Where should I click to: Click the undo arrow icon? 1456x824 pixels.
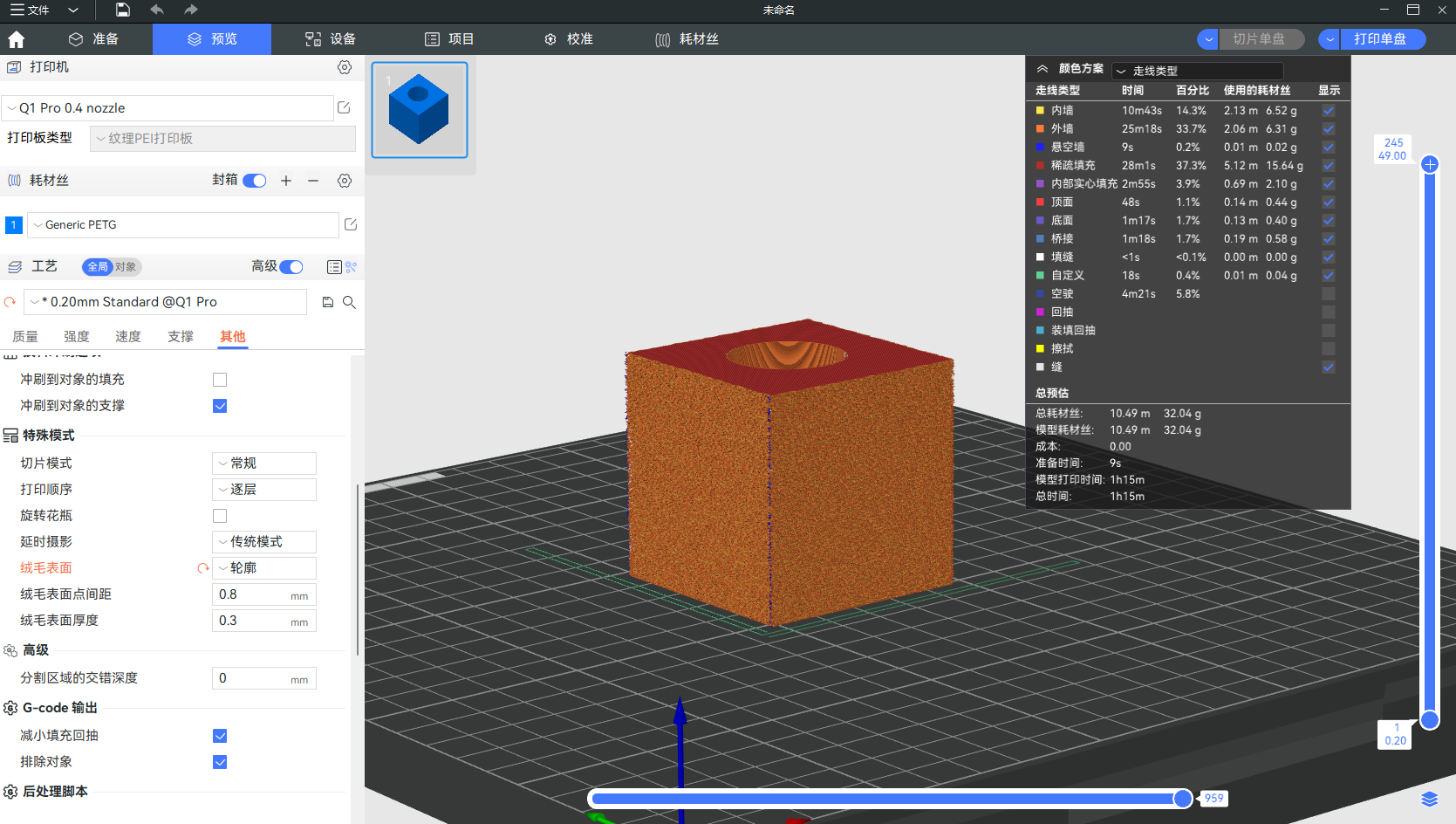(x=157, y=10)
